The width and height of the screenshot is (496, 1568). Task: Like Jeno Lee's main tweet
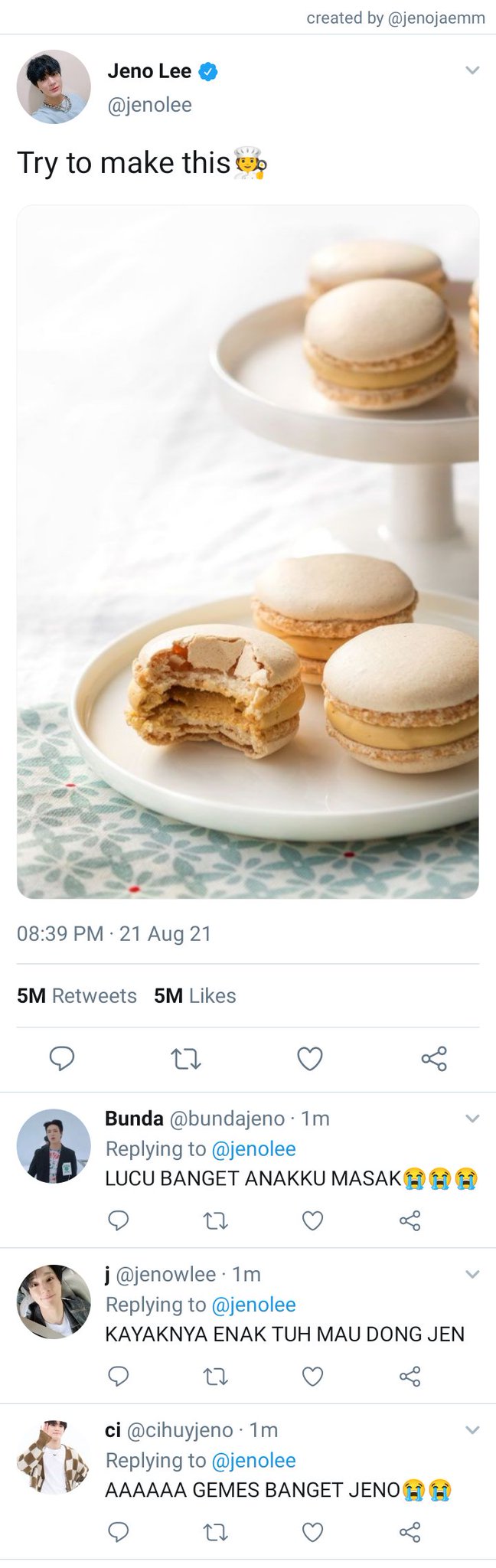point(309,1059)
